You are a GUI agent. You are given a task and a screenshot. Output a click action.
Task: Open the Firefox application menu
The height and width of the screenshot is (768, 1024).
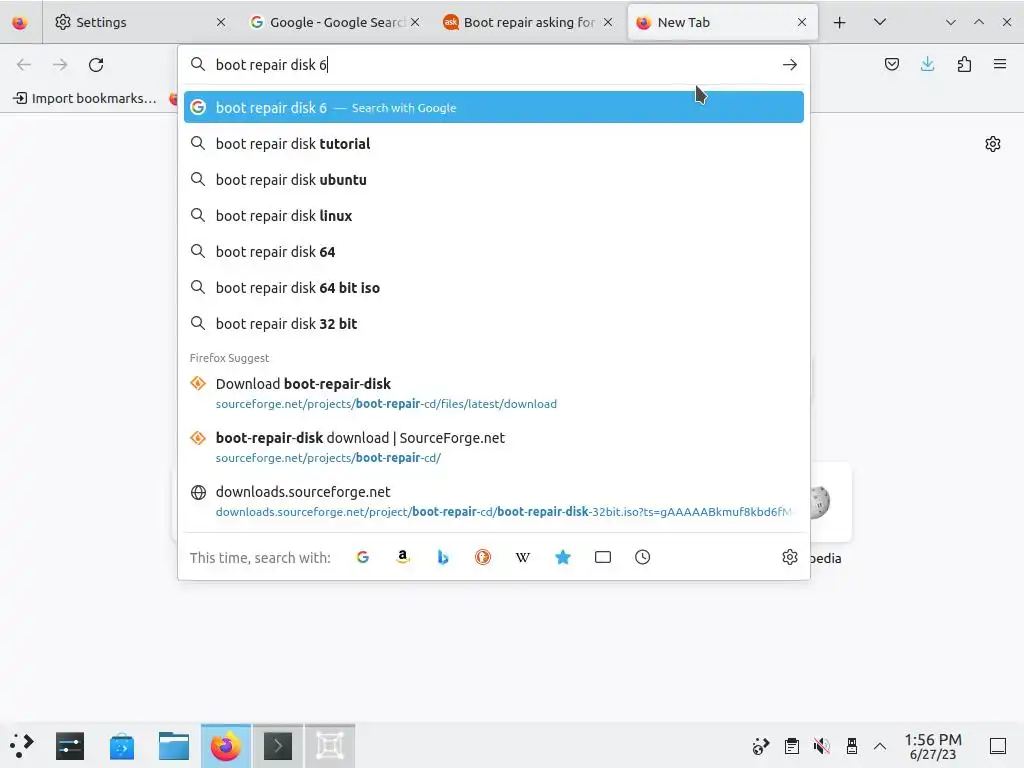pos(1000,64)
